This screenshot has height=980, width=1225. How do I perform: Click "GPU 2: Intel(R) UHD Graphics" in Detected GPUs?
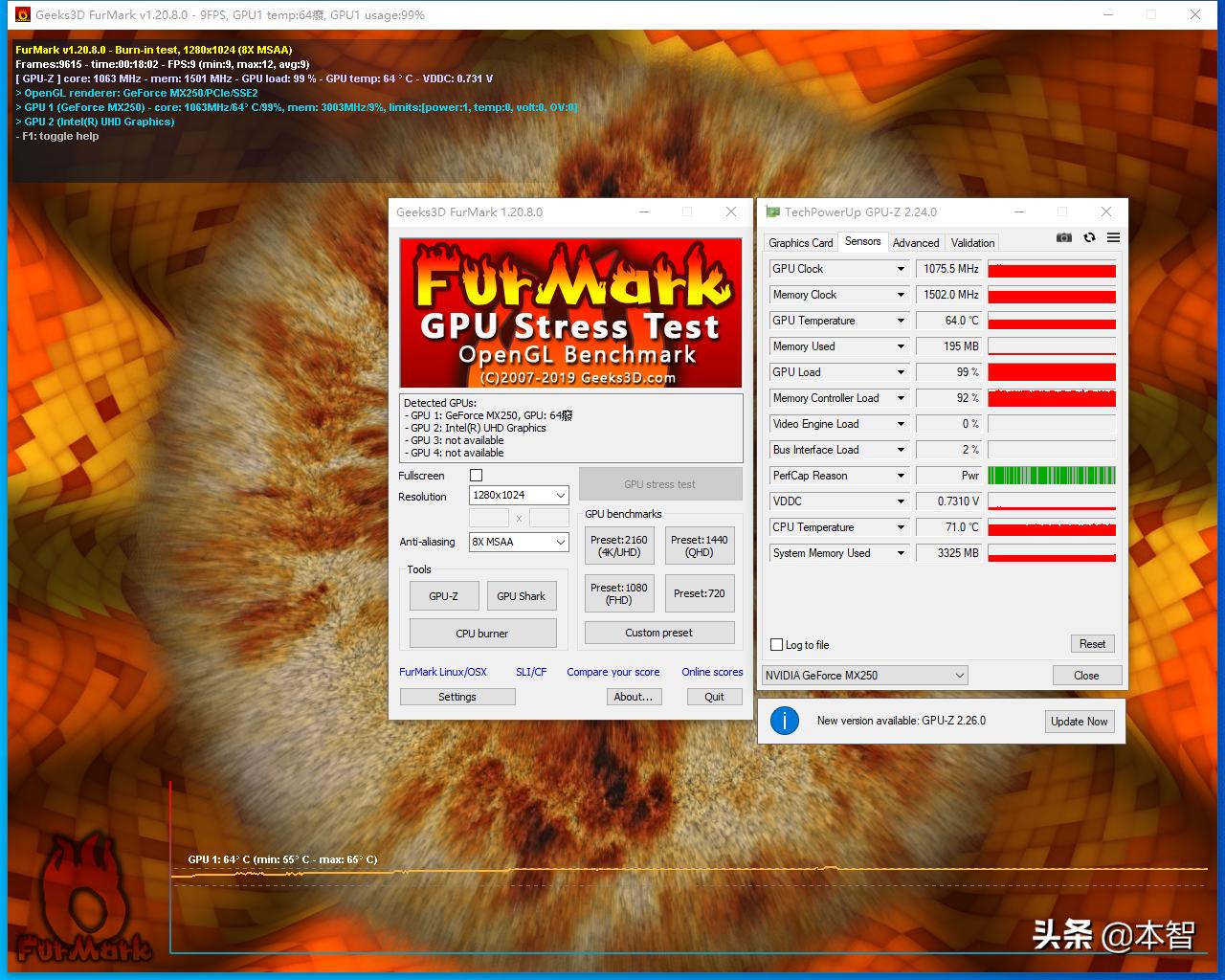point(475,428)
